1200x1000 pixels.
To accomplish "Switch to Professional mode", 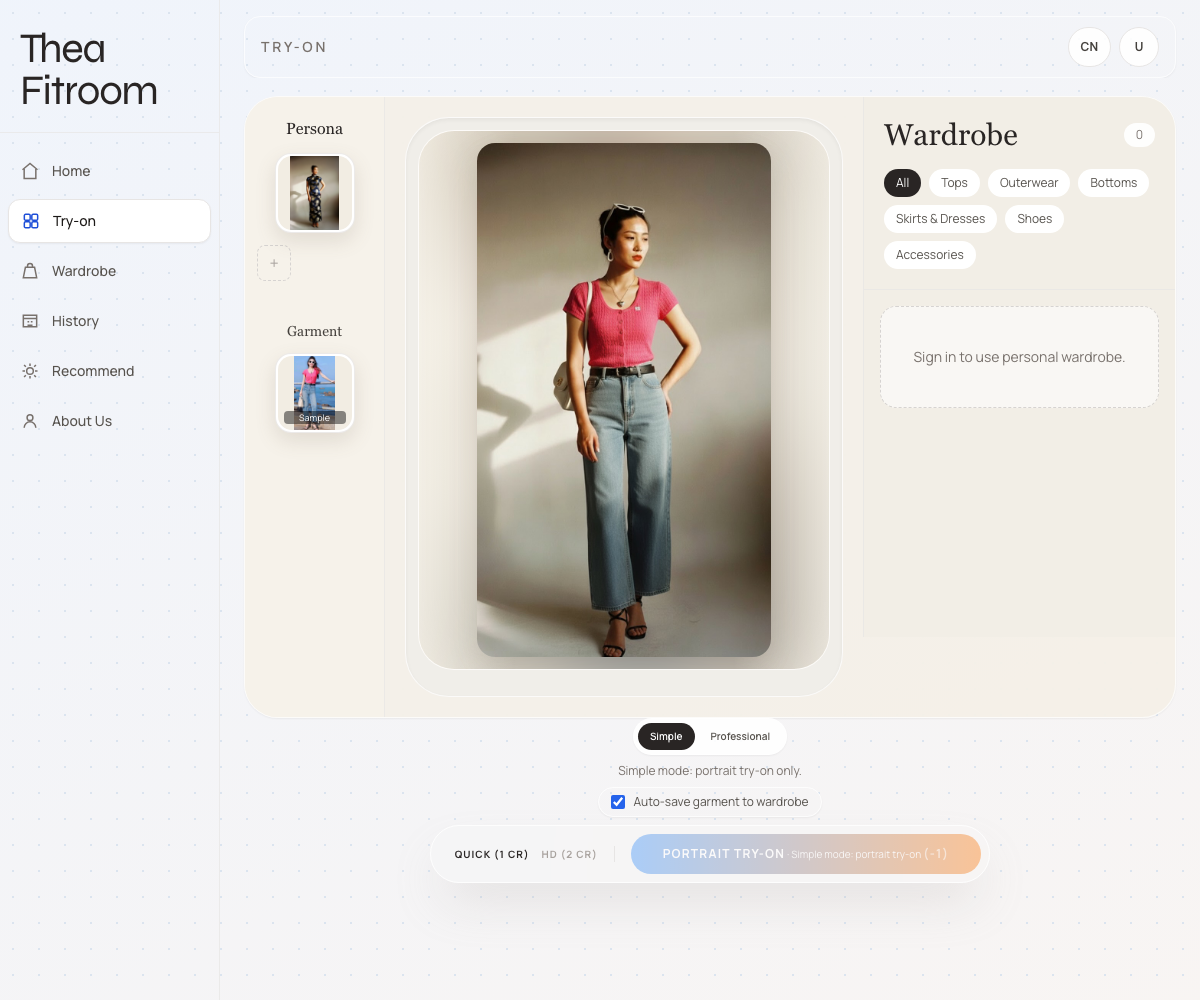I will [x=740, y=737].
